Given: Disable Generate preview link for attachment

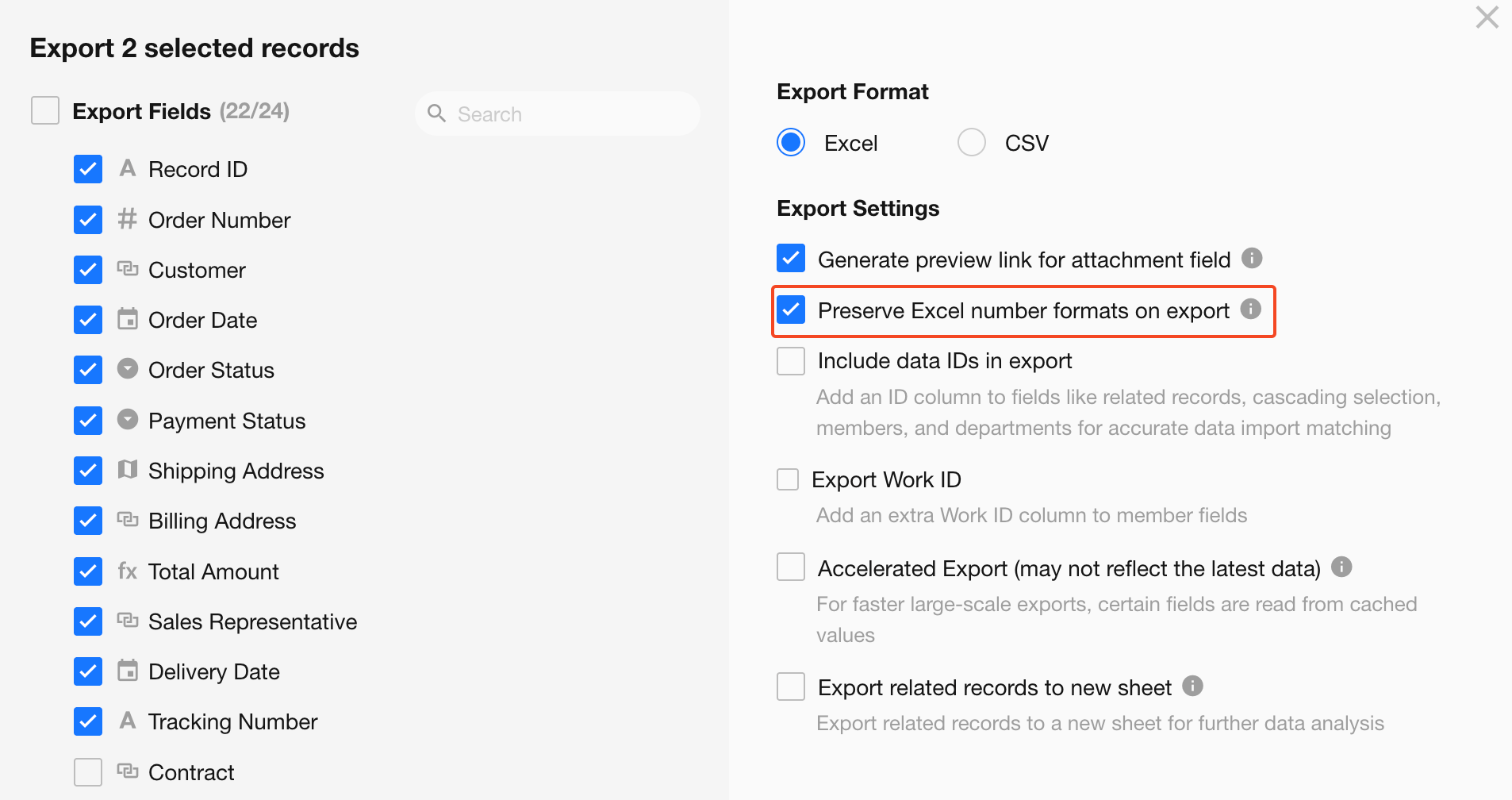Looking at the screenshot, I should [x=791, y=259].
